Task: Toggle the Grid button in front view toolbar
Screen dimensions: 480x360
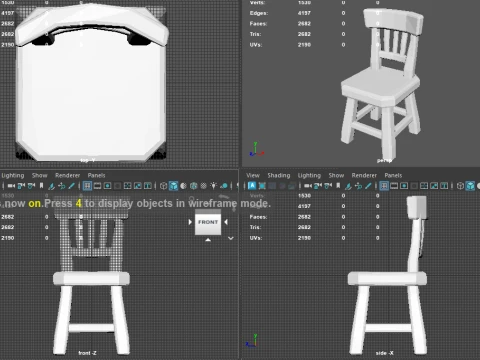Action: [x=87, y=186]
